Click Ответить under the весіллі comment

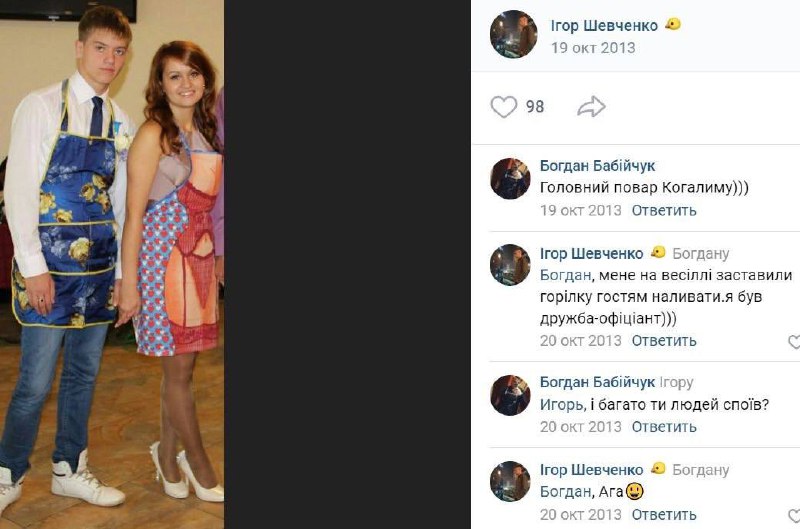(664, 340)
